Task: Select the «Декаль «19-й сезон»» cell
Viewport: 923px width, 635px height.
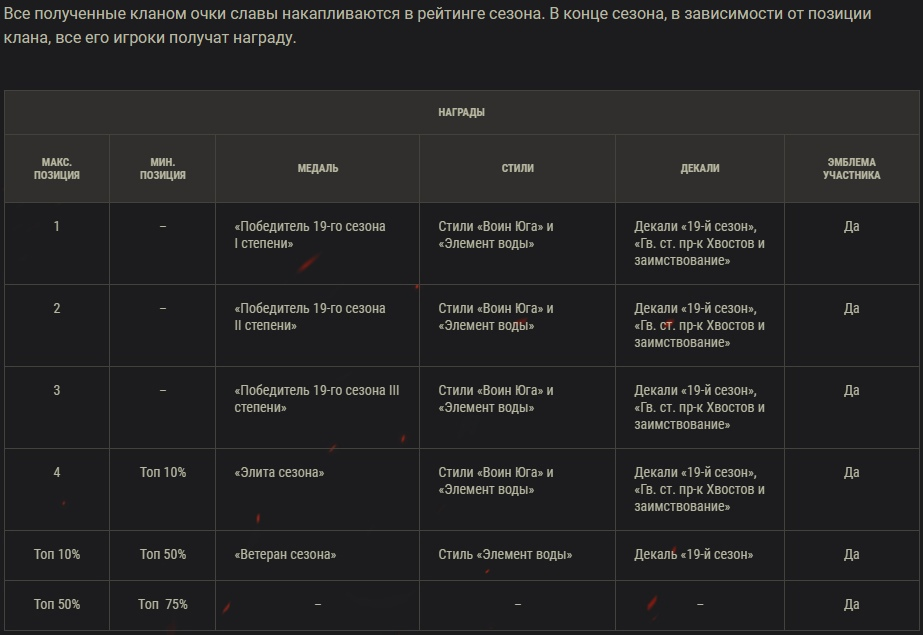Action: [x=693, y=555]
